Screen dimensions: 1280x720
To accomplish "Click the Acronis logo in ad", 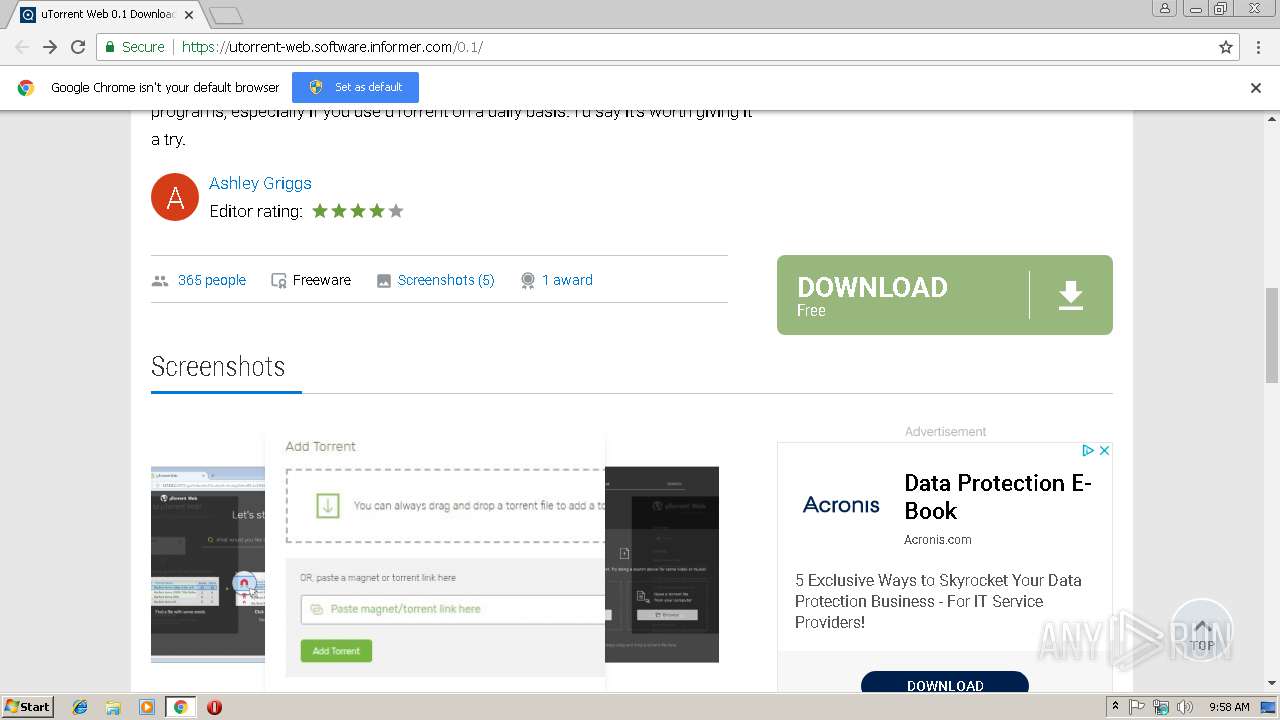I will click(x=841, y=505).
